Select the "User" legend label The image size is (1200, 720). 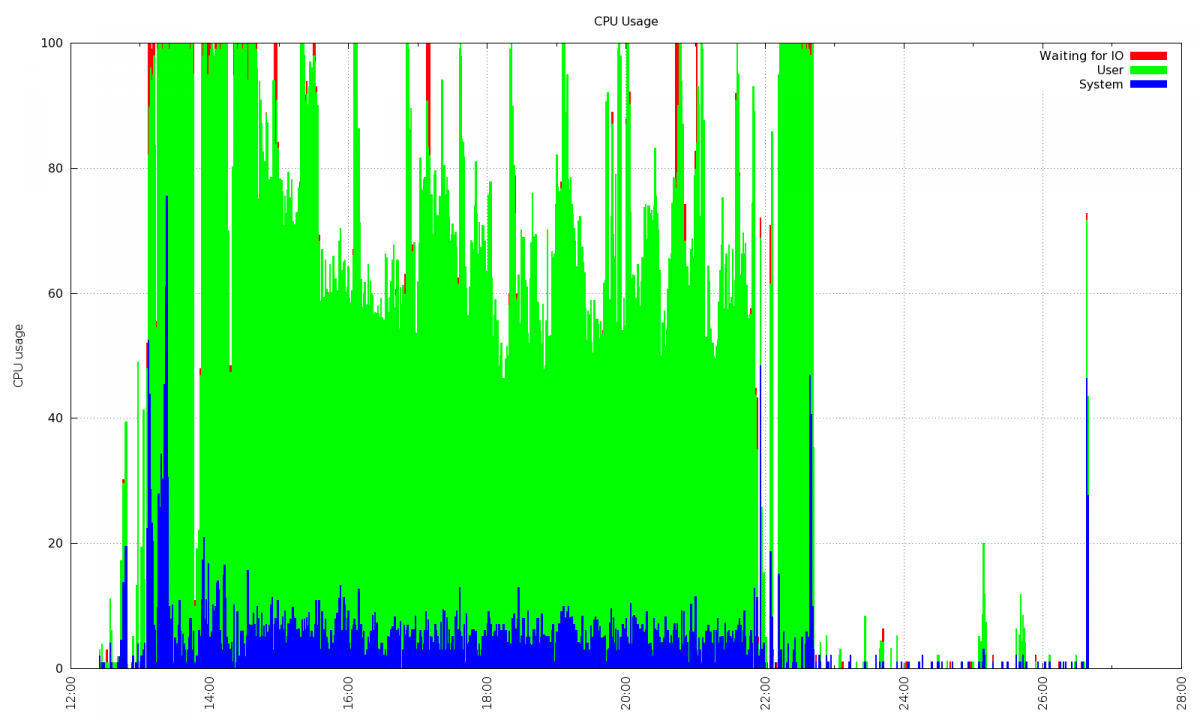[1109, 70]
